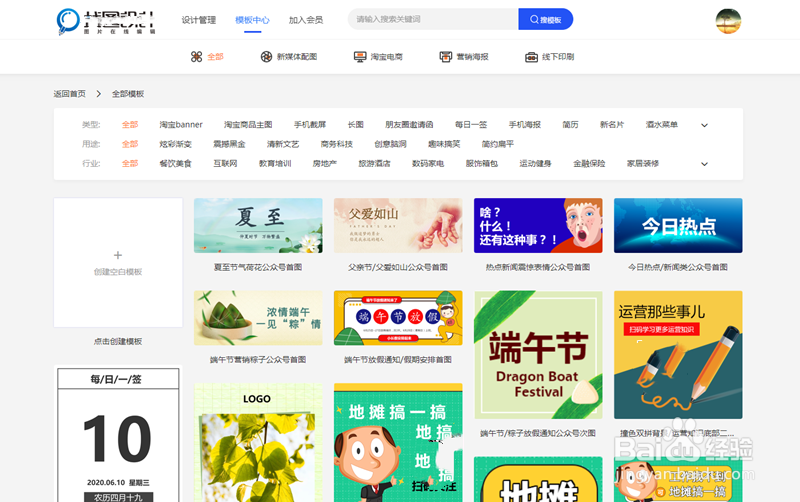Filter industry by 餐饮美食
Image resolution: width=800 pixels, height=502 pixels.
(x=175, y=163)
